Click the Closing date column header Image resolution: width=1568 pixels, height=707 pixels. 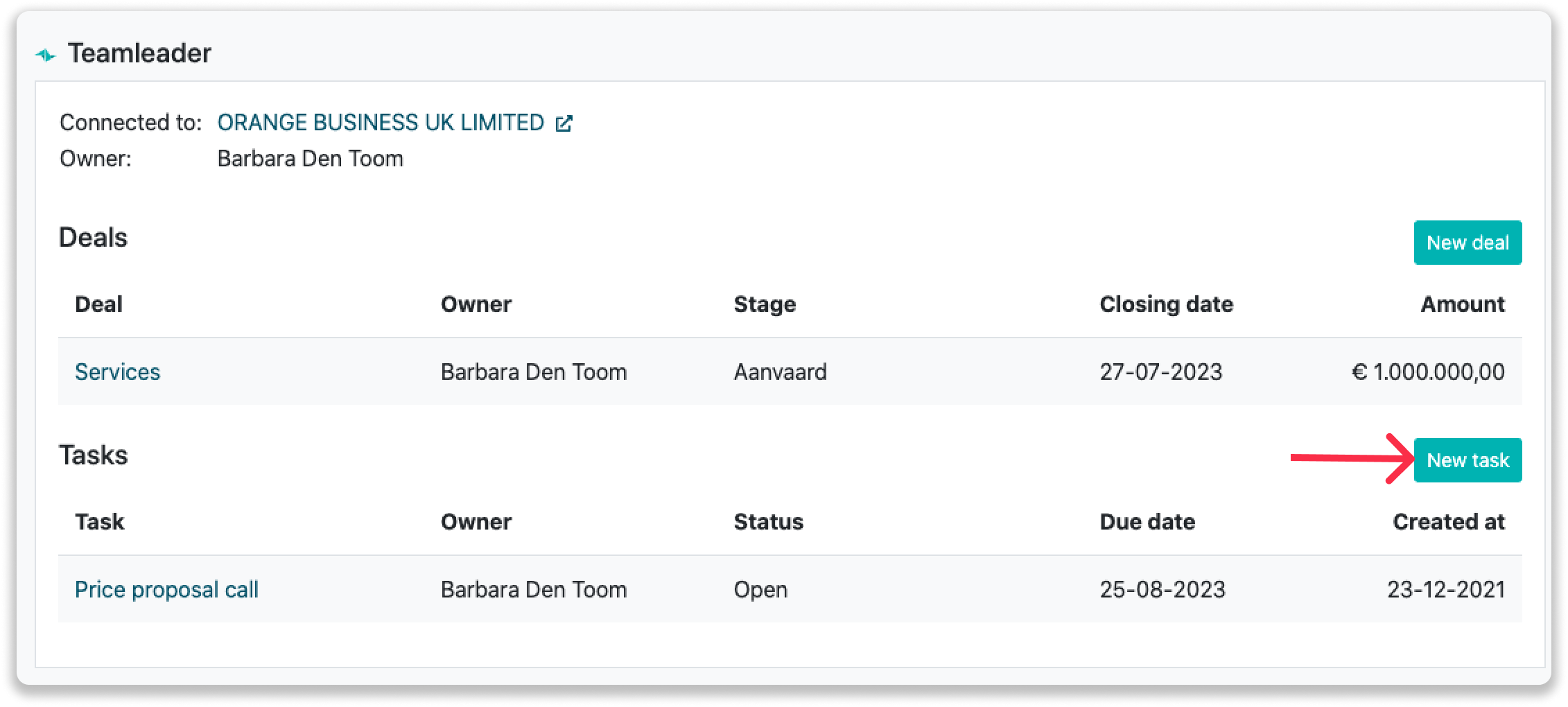click(1166, 304)
